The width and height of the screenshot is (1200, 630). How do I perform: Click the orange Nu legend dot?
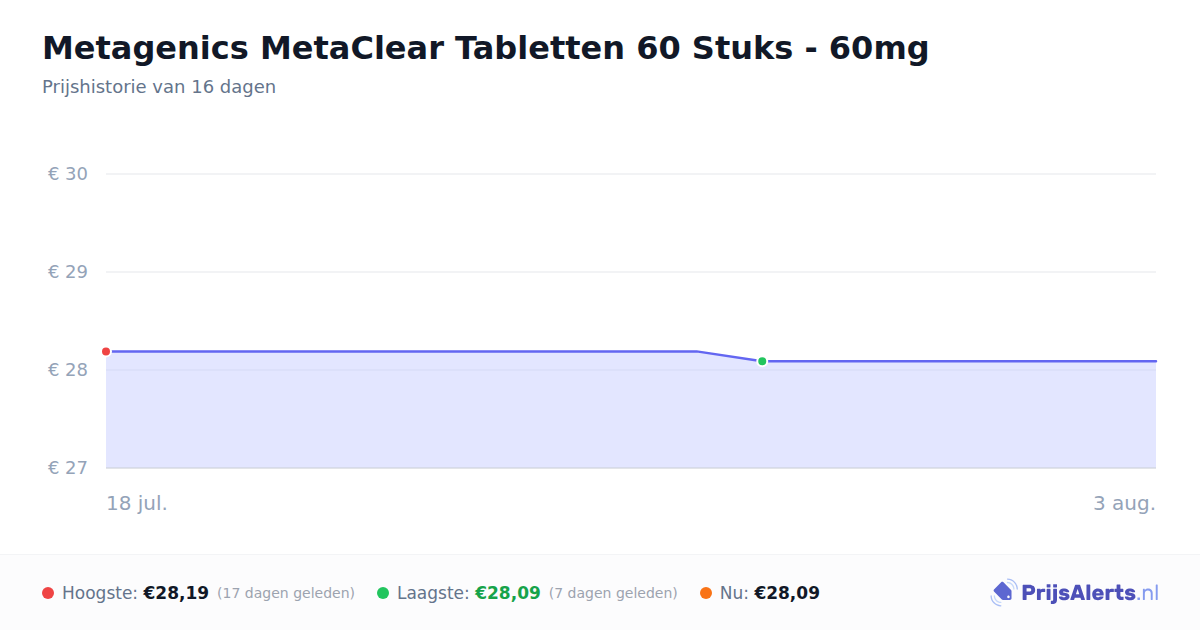(706, 593)
